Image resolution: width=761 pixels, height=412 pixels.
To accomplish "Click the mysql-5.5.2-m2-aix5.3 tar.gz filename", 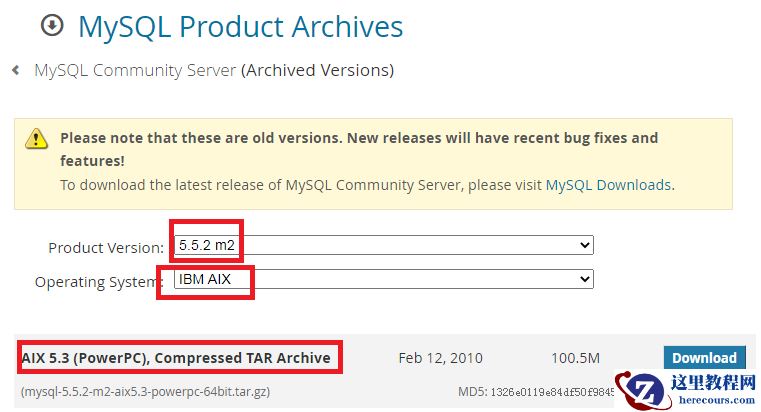I will (146, 391).
